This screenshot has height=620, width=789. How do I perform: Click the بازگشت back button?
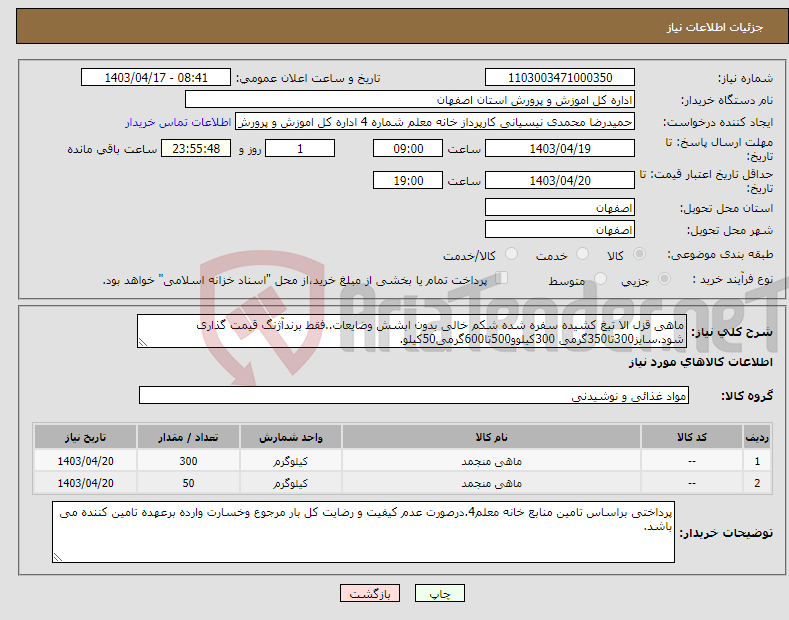click(370, 594)
